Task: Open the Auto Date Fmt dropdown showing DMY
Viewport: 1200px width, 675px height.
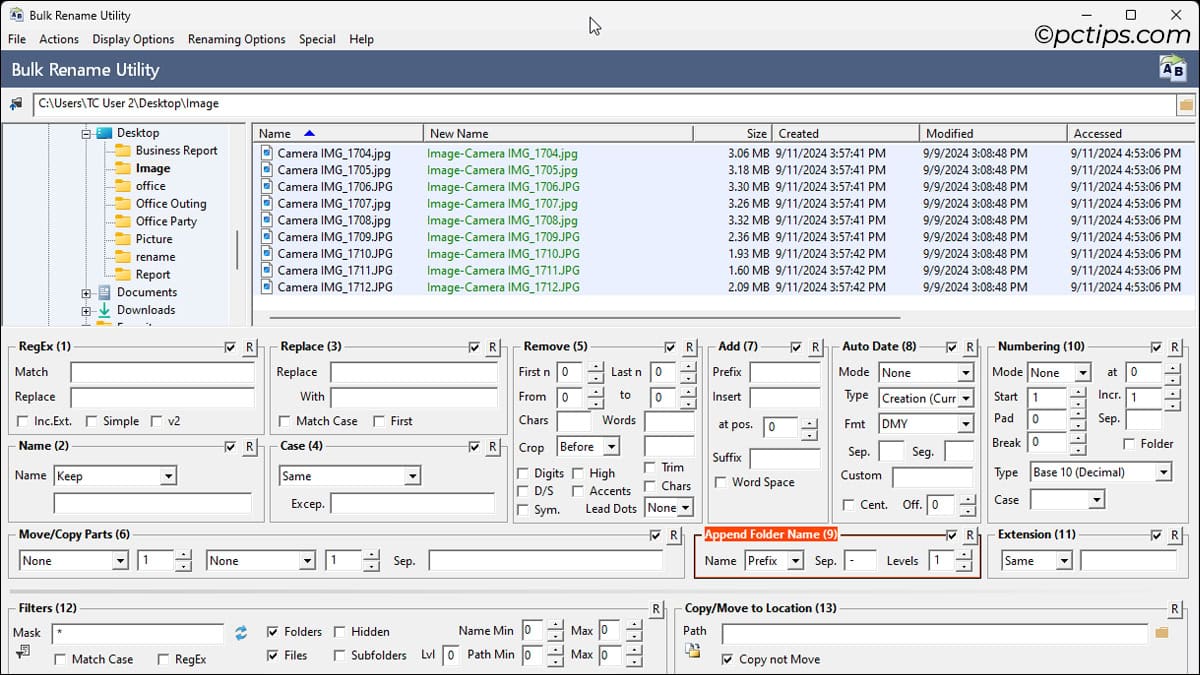Action: coord(926,424)
